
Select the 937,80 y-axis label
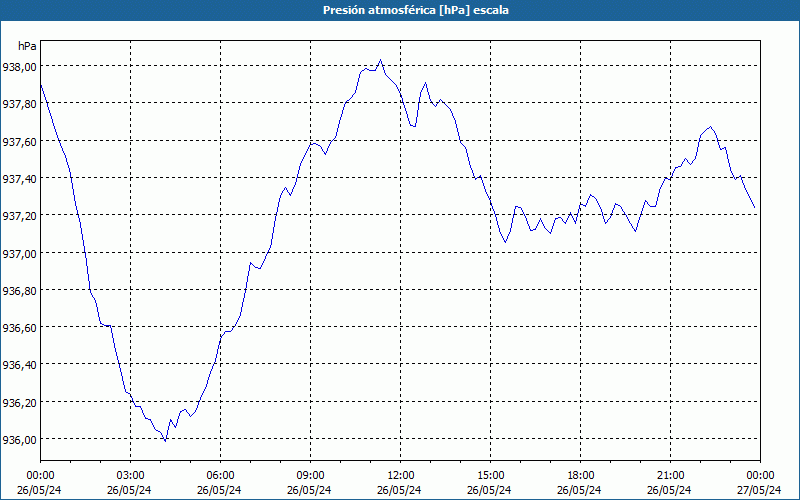(19, 104)
